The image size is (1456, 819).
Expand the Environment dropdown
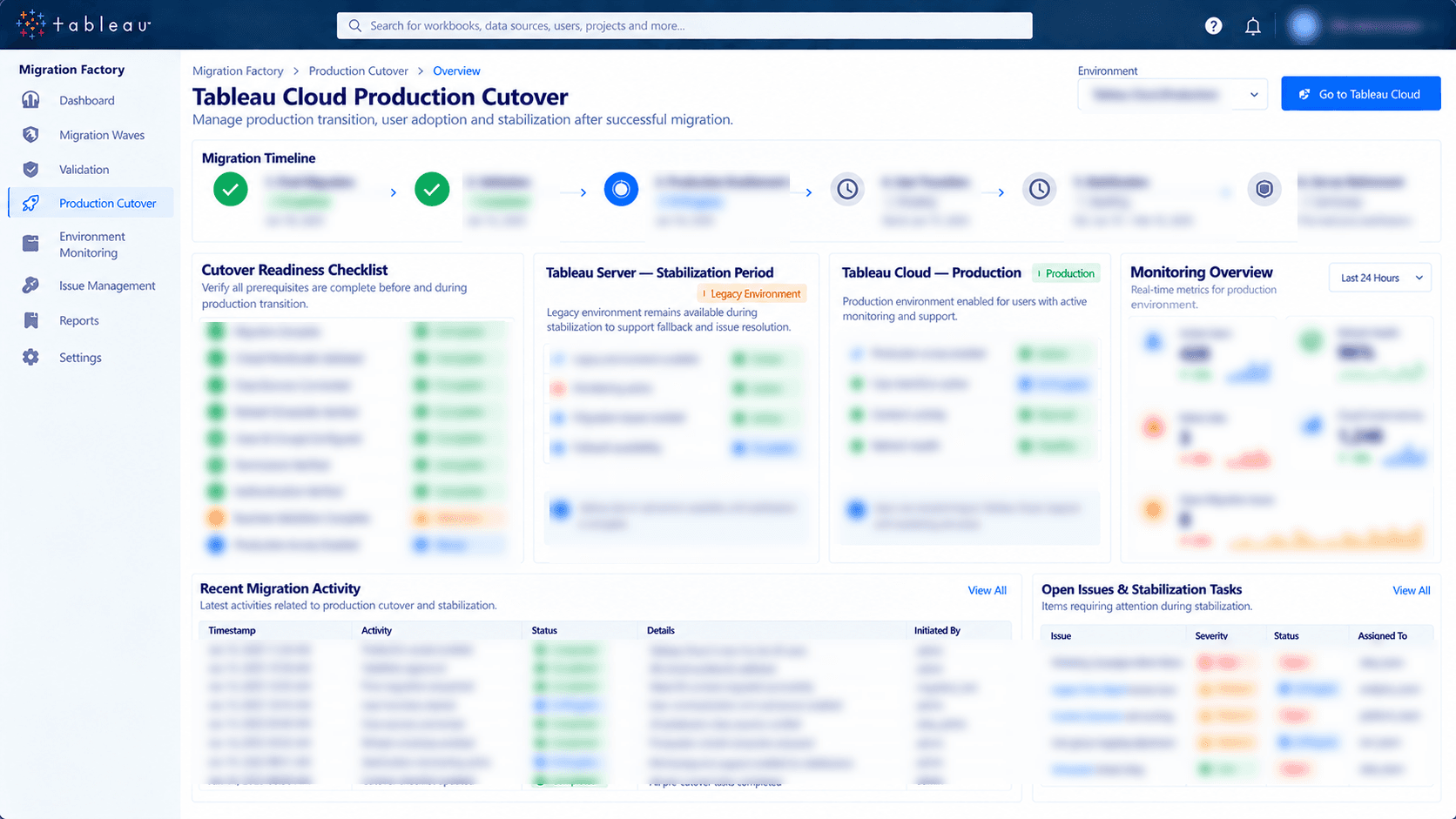[1172, 94]
